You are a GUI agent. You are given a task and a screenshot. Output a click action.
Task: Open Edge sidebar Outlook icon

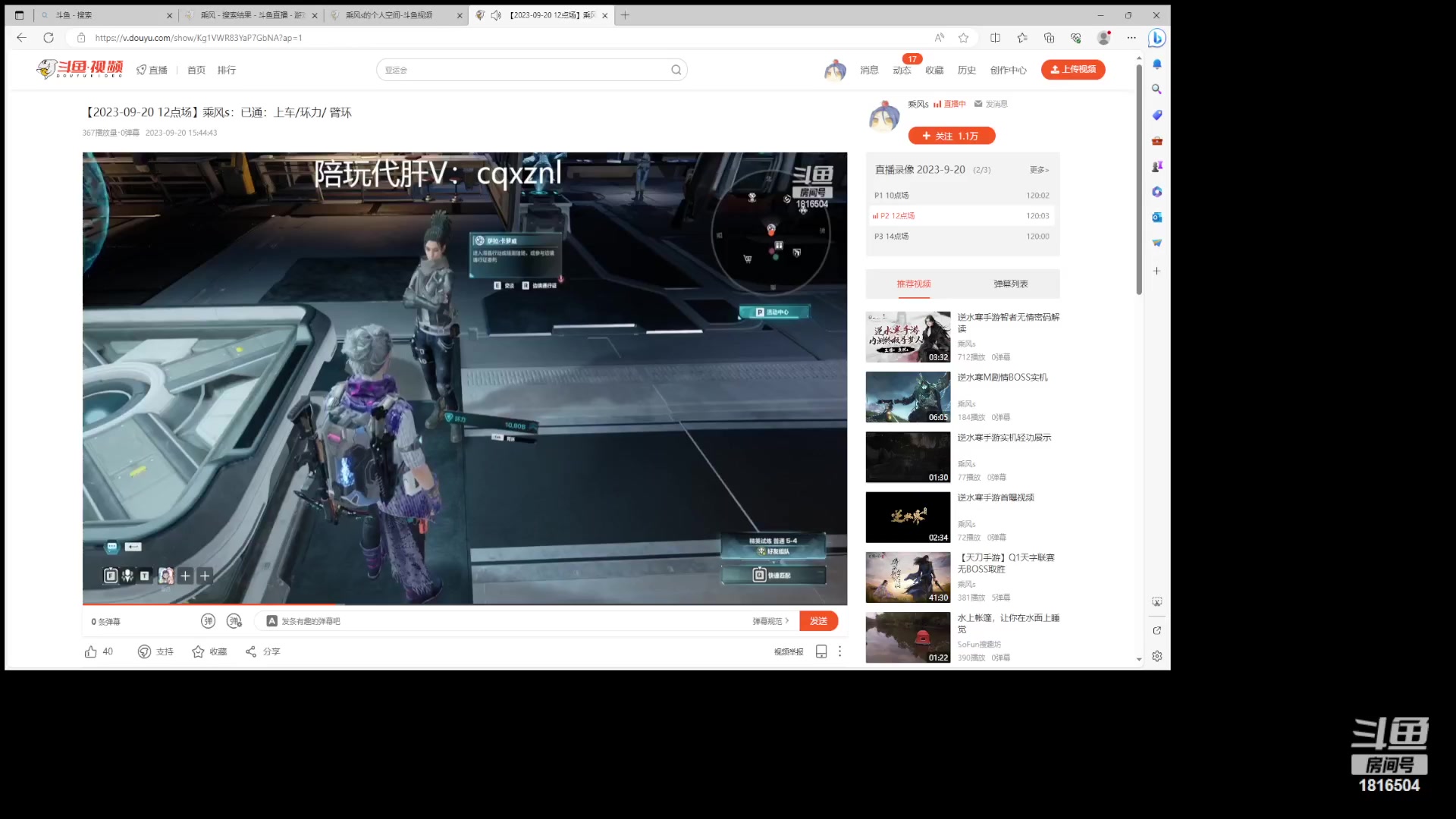pos(1157,218)
